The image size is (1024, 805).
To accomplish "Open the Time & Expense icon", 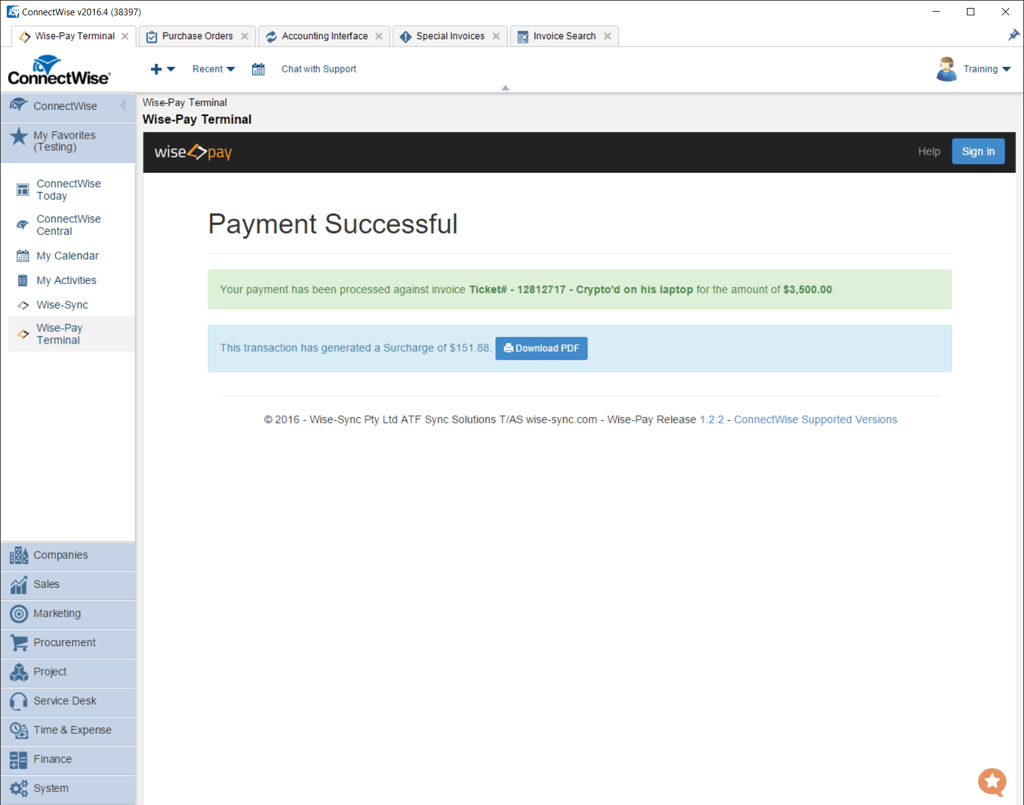I will [x=19, y=730].
